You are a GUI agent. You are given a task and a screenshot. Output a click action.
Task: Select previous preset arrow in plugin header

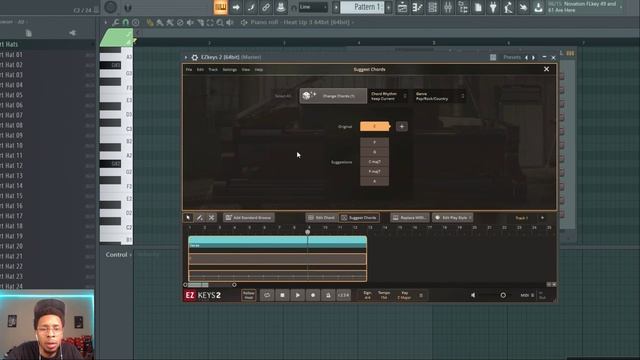coord(526,58)
